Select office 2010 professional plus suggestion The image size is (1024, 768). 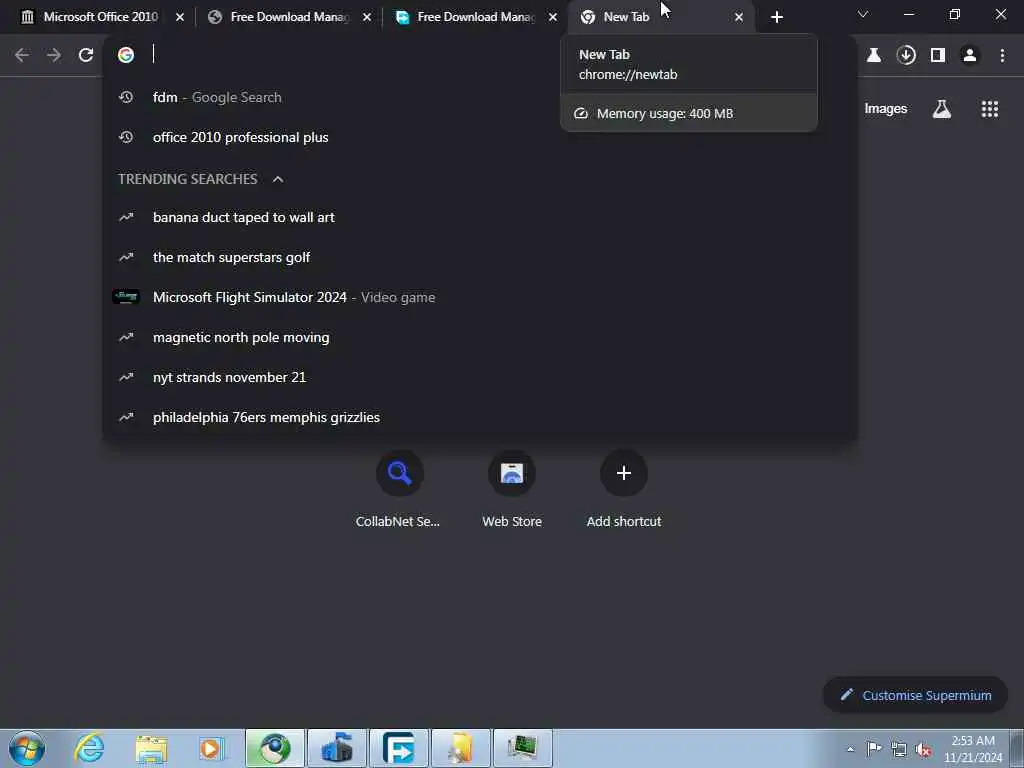pos(480,137)
